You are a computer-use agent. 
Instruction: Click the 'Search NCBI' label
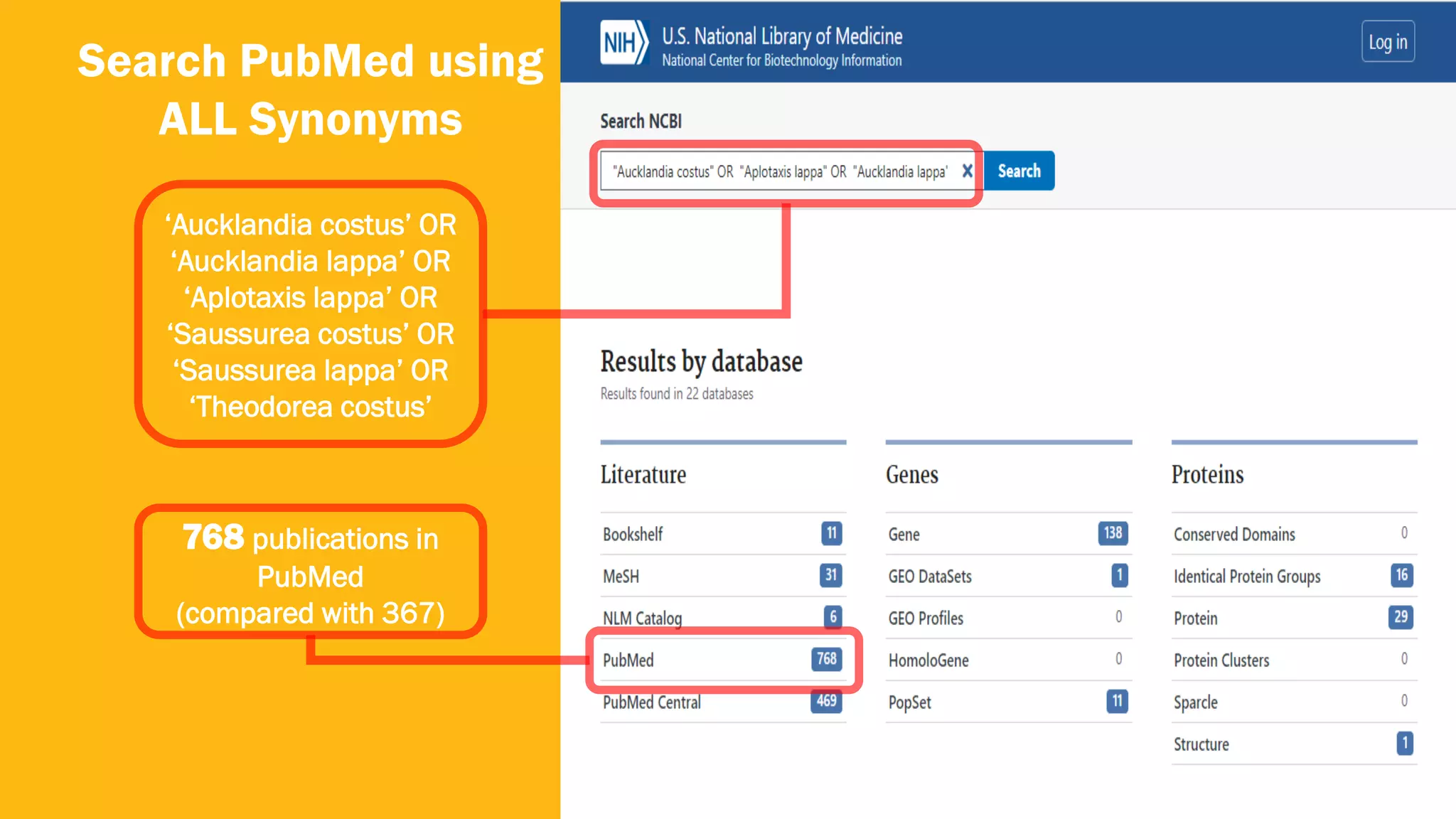(641, 122)
